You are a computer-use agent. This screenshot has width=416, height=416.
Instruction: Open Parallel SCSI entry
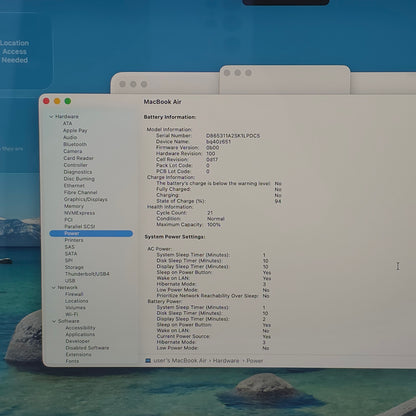pyautogui.click(x=80, y=226)
